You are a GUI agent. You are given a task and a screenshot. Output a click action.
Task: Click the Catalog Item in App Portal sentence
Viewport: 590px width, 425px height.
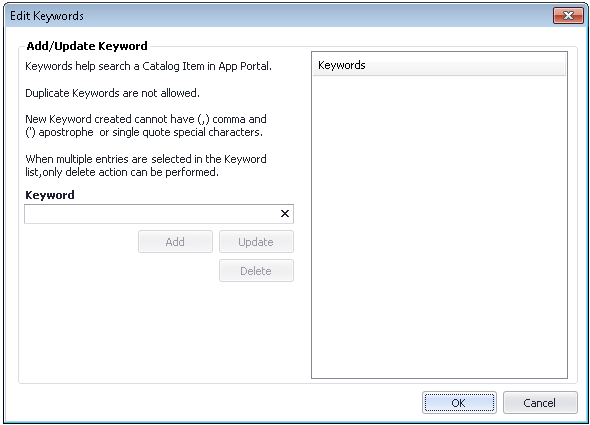tap(148, 66)
